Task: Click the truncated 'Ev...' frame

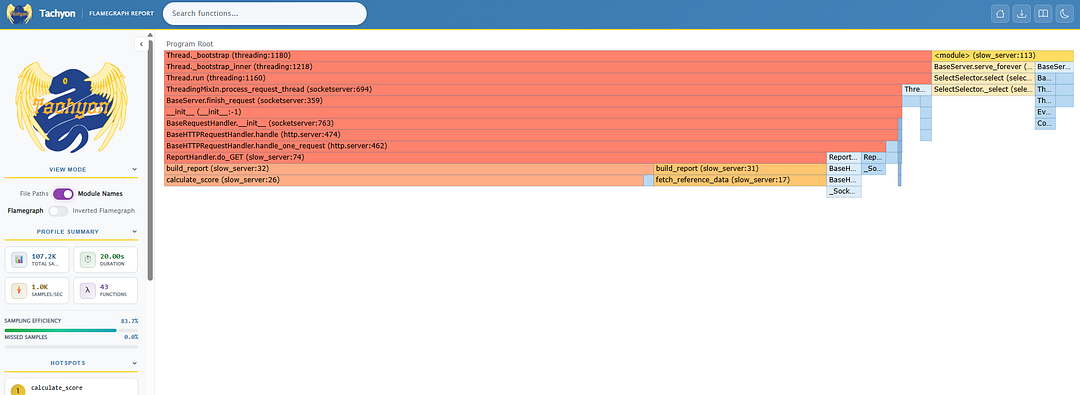Action: point(1044,112)
